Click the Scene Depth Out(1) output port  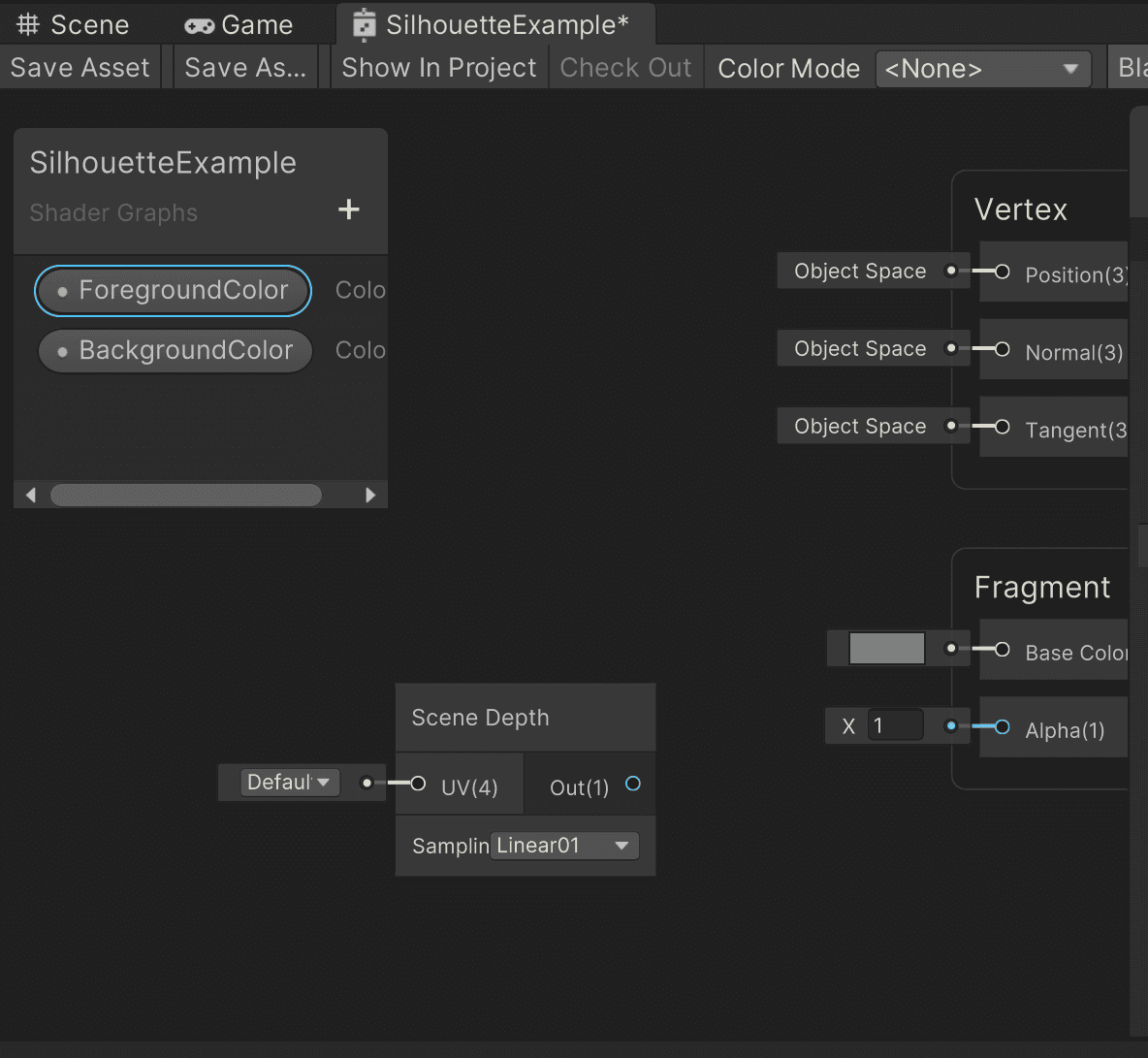coord(633,785)
